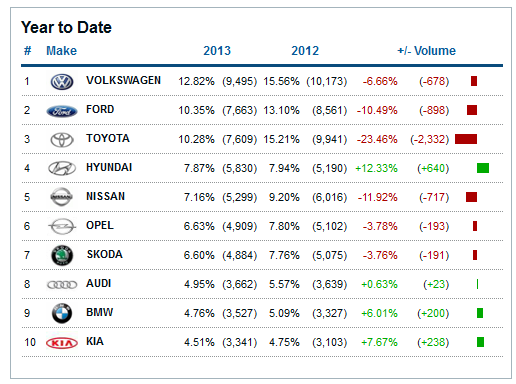Click Volkswagen's red volume bar
The image size is (516, 384).
(x=474, y=81)
